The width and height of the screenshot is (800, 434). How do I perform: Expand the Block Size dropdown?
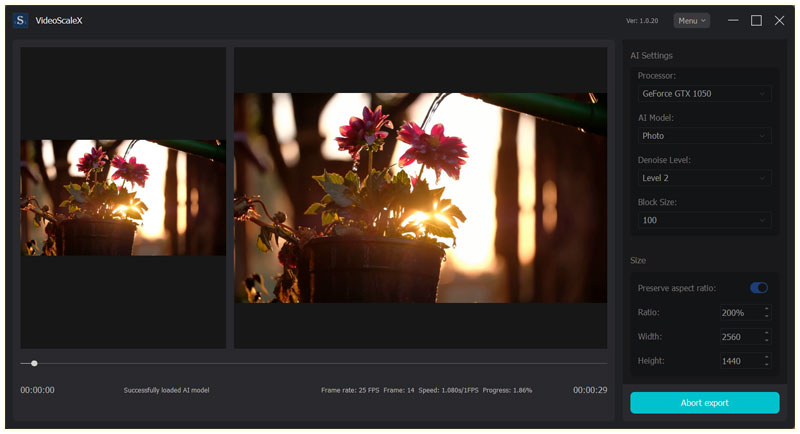[704, 220]
